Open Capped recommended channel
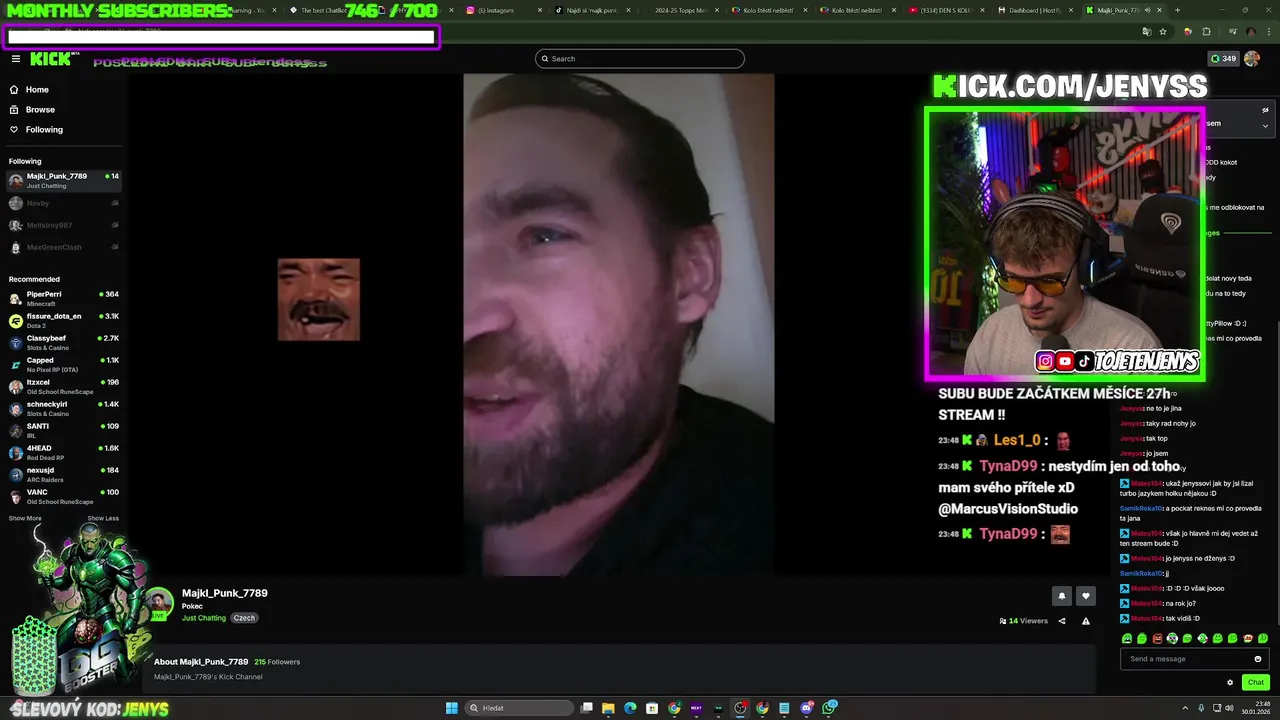Viewport: 1280px width, 720px height. (63, 364)
